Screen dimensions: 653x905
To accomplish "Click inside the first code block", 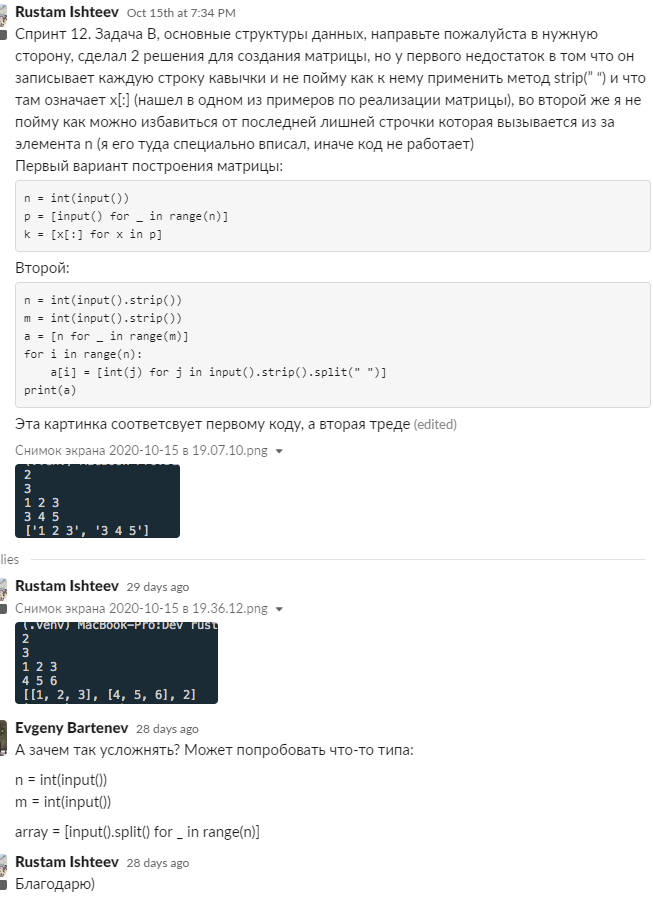I will 333,216.
